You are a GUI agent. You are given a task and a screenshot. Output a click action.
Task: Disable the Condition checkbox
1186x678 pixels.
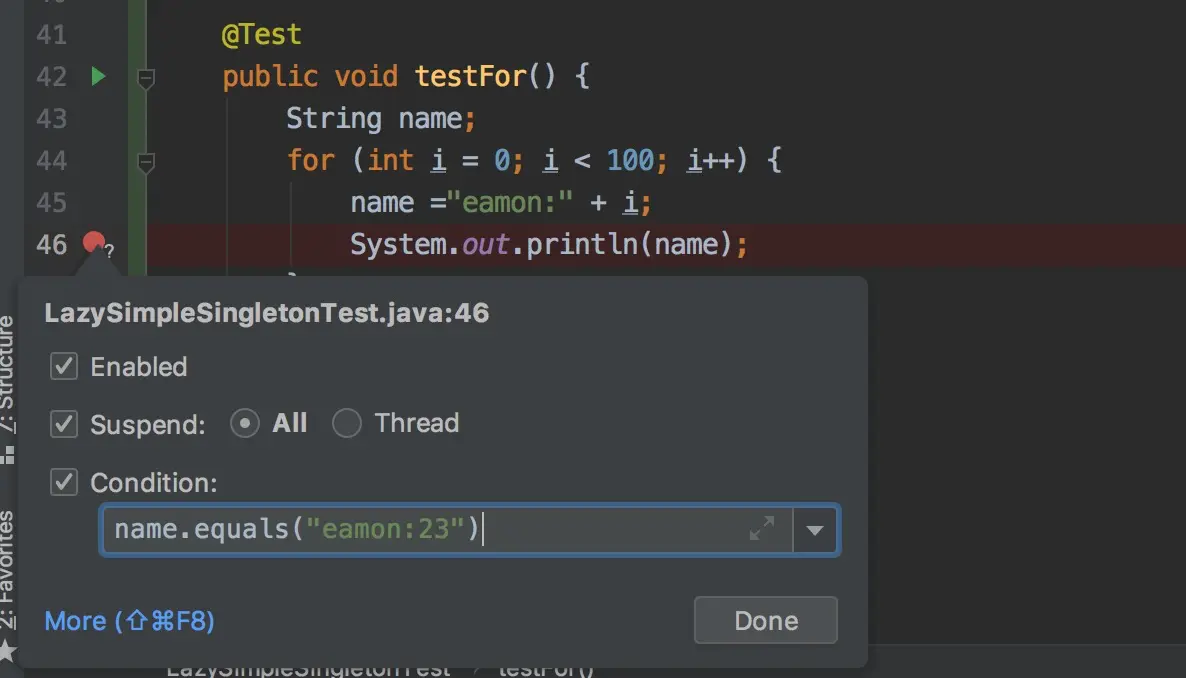(64, 482)
